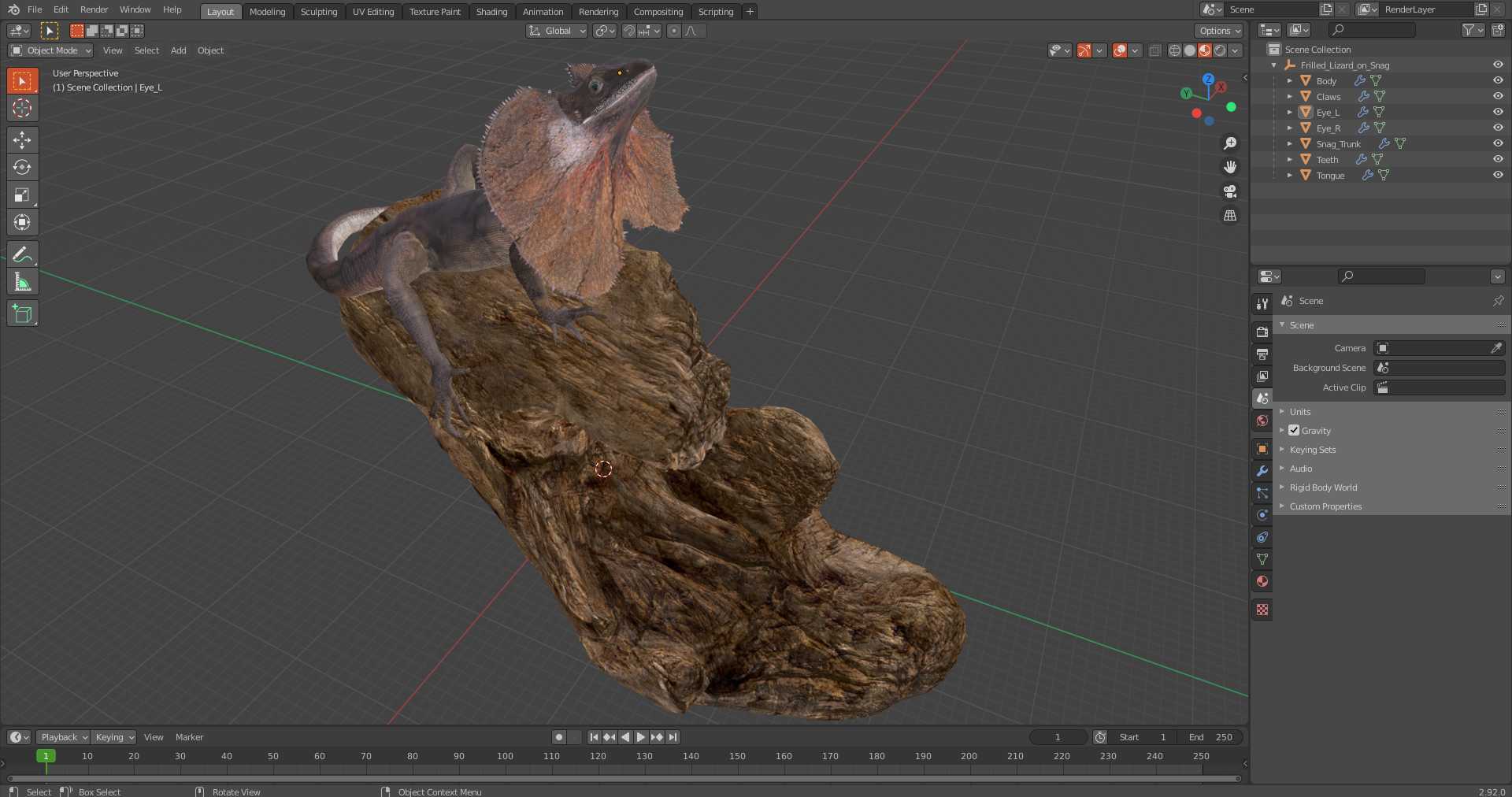
Task: Add new workspace with plus button
Action: (x=750, y=12)
